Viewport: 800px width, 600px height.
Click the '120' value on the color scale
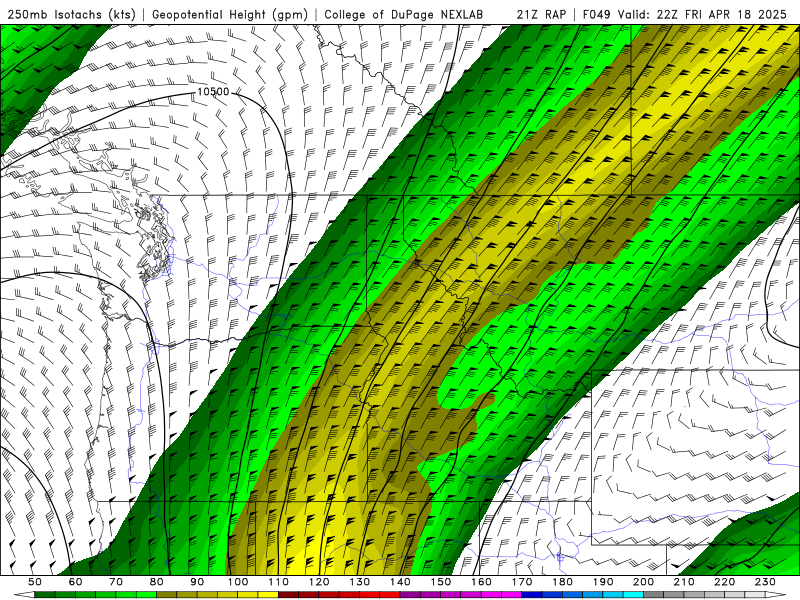coord(318,582)
